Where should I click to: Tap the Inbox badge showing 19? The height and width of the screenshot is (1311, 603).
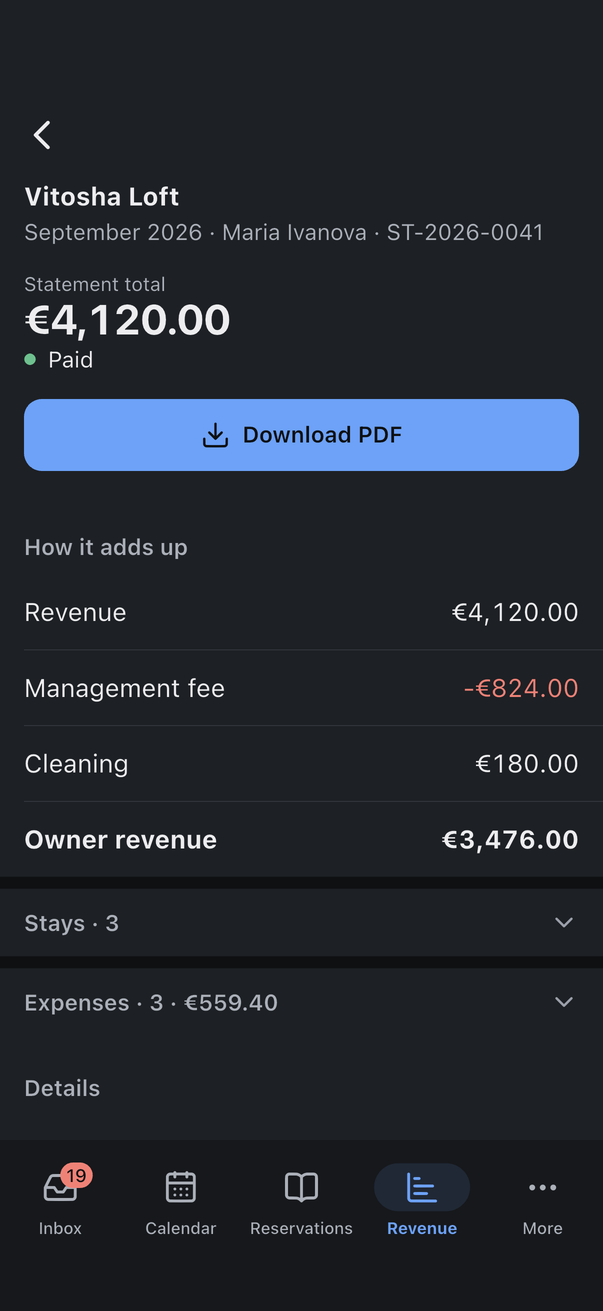pos(76,1175)
